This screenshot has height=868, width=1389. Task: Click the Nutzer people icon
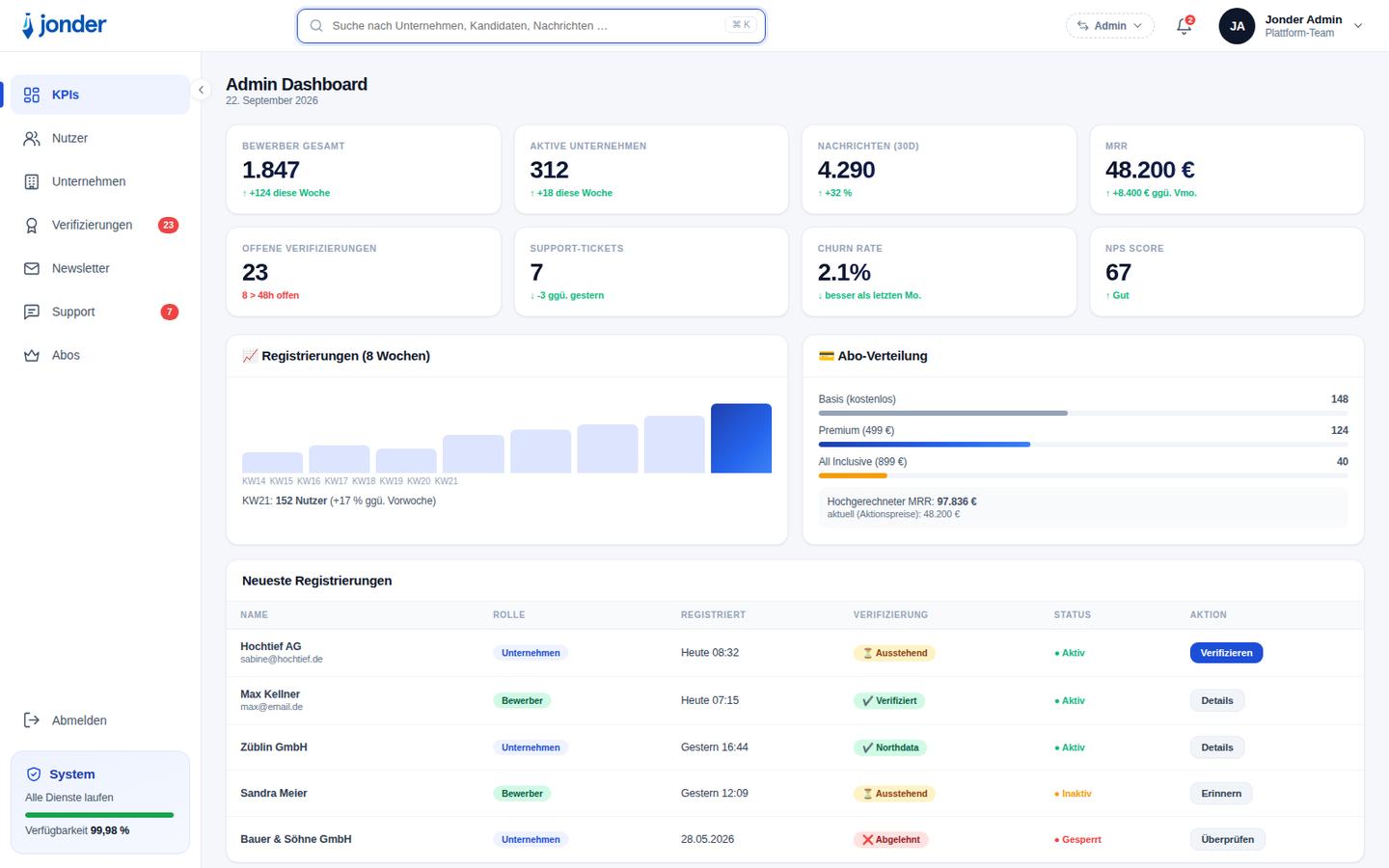(x=32, y=138)
